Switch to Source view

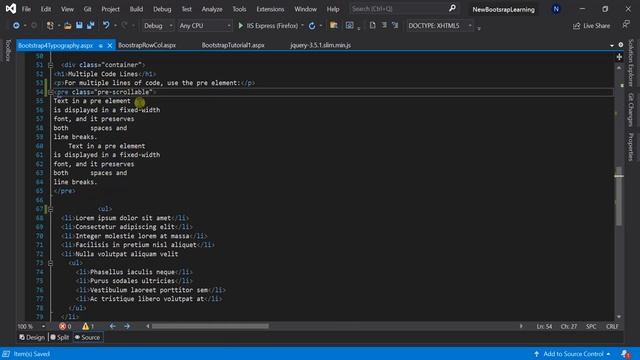coord(87,338)
